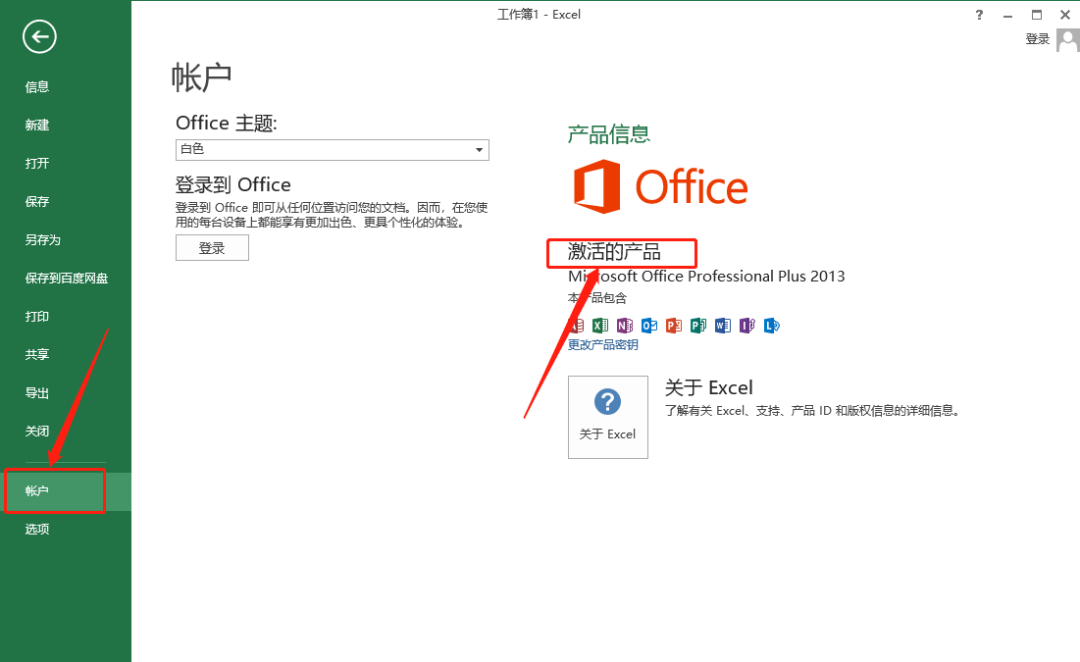Click the 激活的产品 text
This screenshot has height=662, width=1080.
coord(614,251)
